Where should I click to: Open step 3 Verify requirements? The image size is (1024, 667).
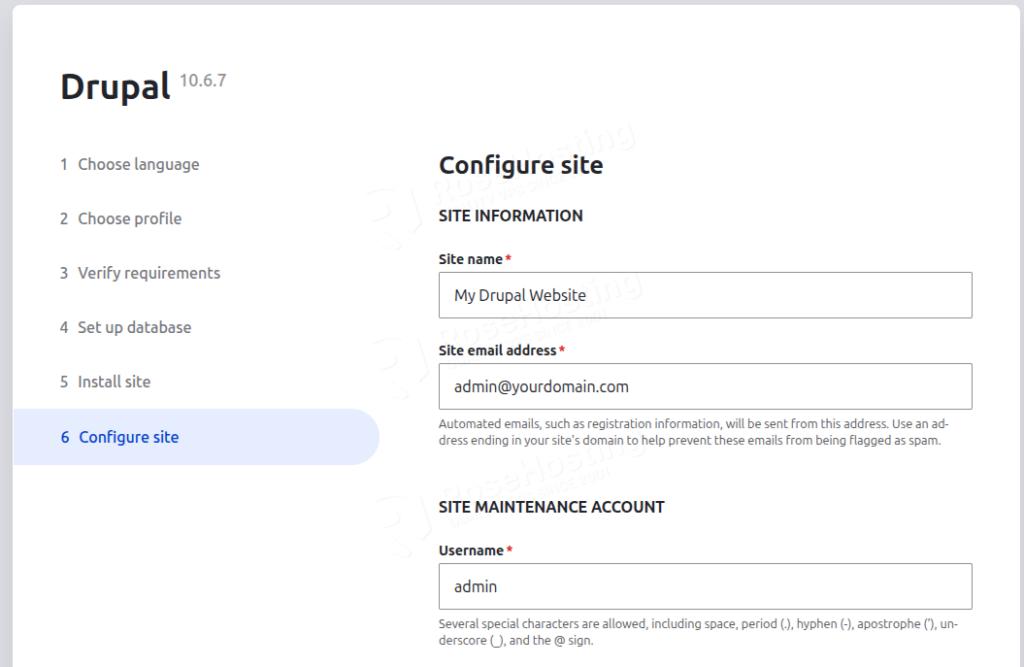140,272
